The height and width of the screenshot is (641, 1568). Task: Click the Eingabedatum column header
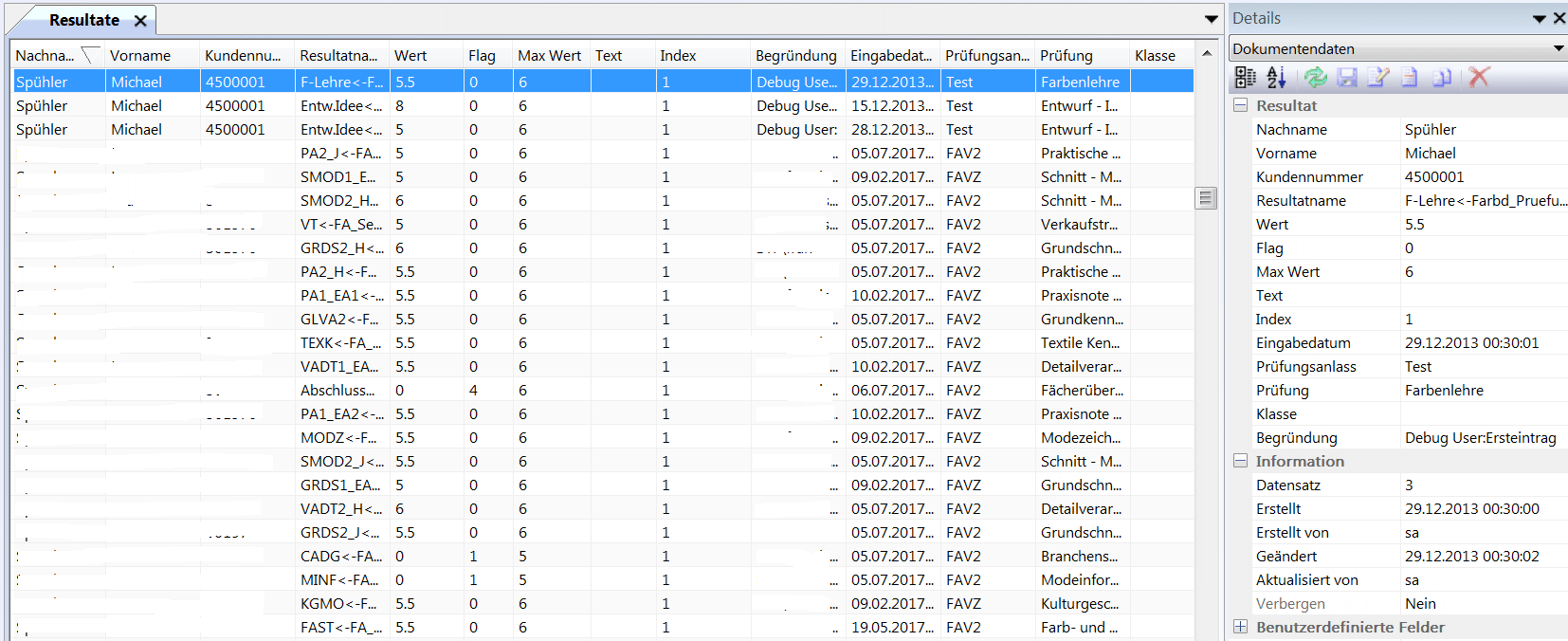point(891,56)
